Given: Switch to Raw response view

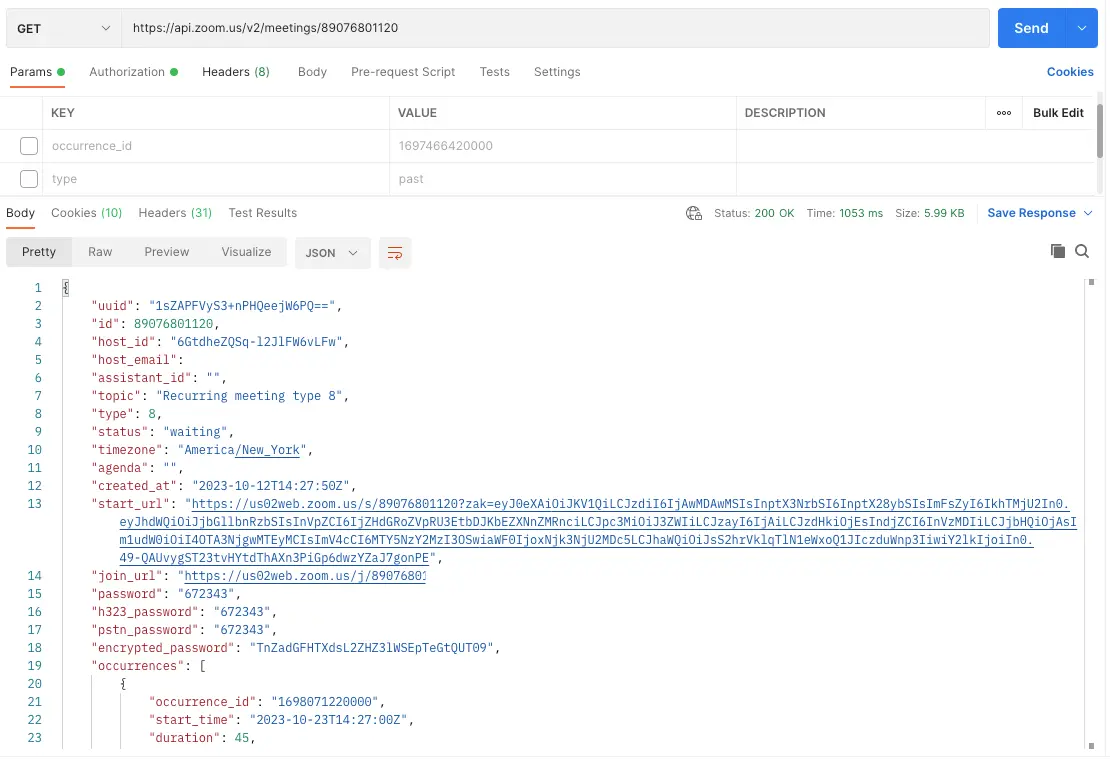Looking at the screenshot, I should (x=100, y=252).
